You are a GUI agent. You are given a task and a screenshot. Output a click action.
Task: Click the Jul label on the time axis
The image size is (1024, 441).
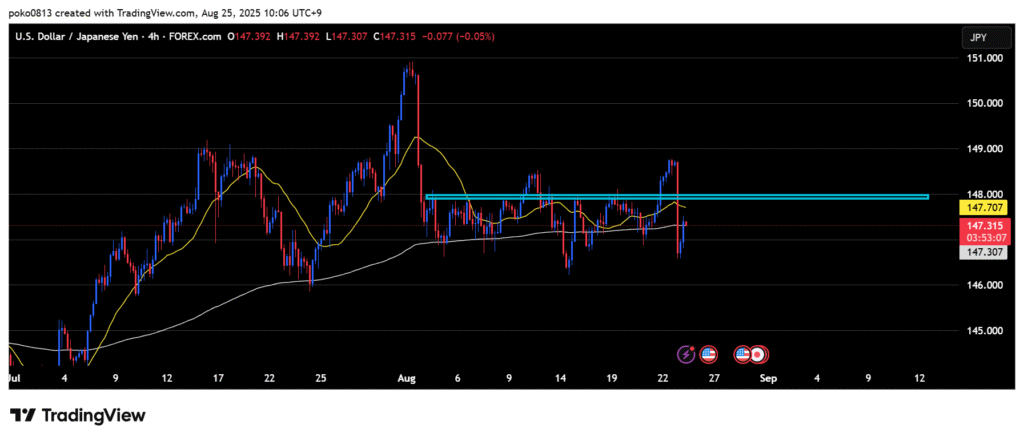(14, 379)
